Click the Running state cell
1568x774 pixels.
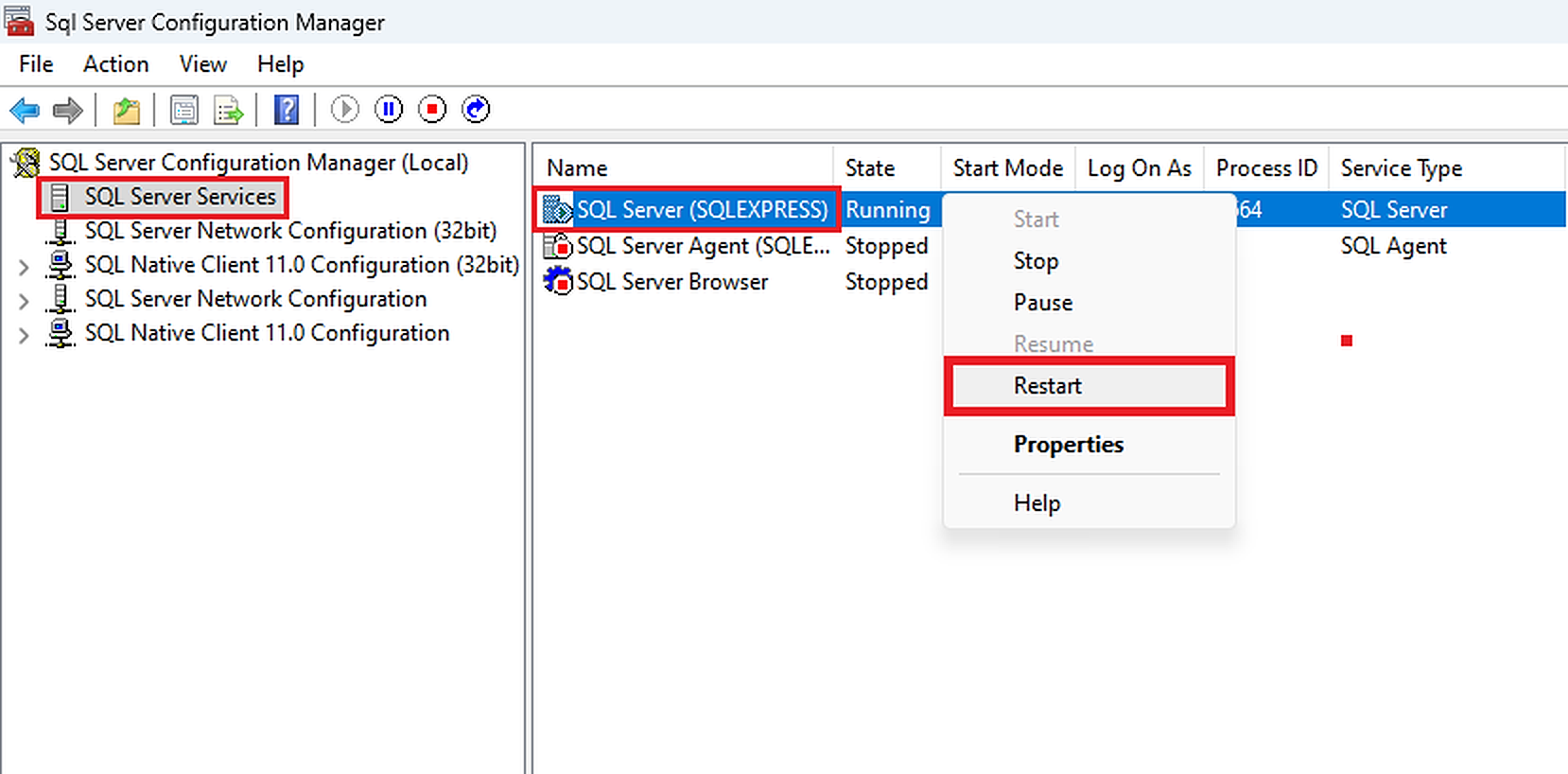tap(887, 210)
